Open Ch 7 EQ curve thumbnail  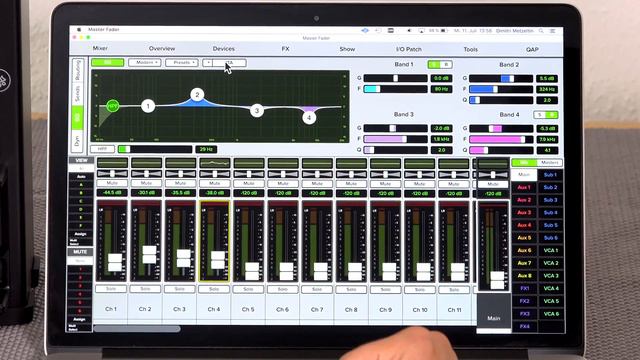pos(317,163)
